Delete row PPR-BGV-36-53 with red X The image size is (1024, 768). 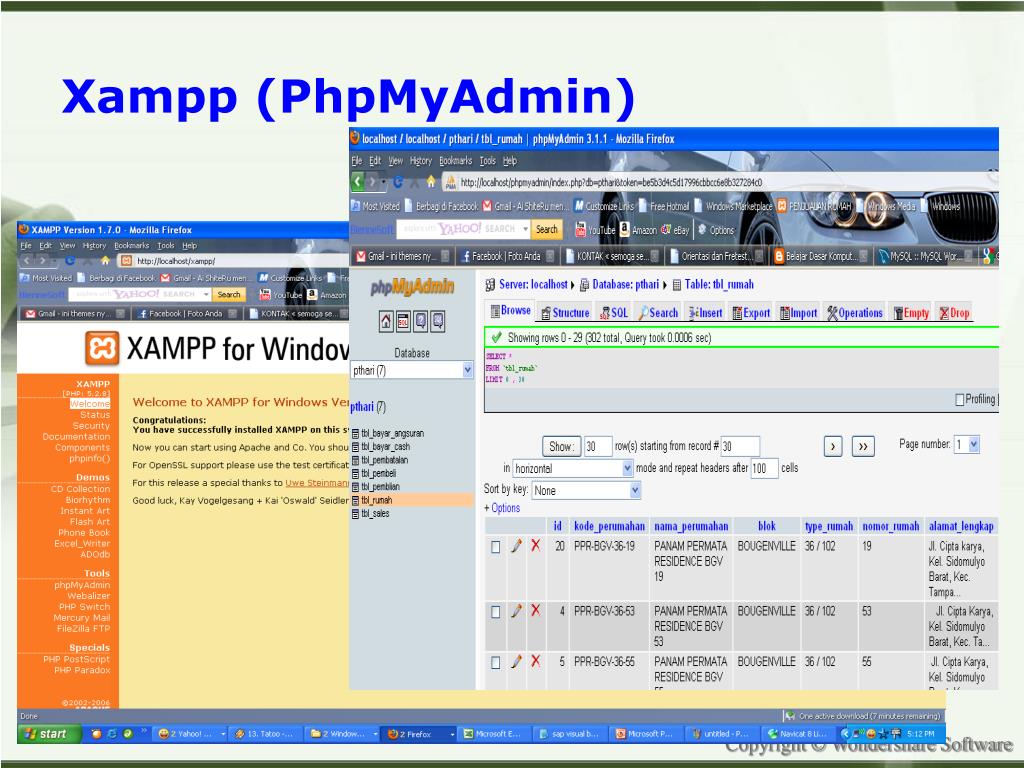pos(536,611)
